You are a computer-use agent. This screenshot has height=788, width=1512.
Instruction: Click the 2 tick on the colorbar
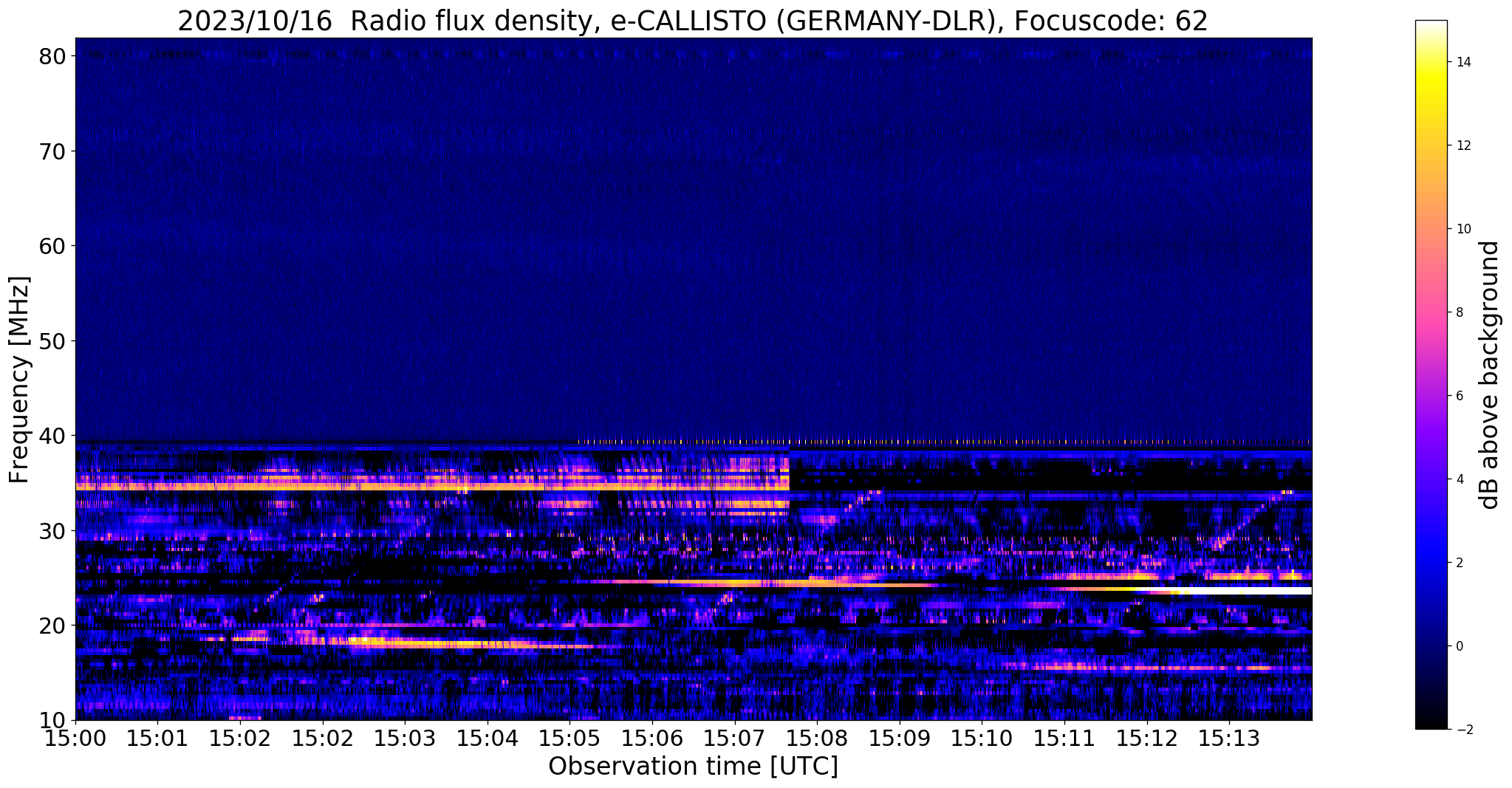(x=1460, y=563)
